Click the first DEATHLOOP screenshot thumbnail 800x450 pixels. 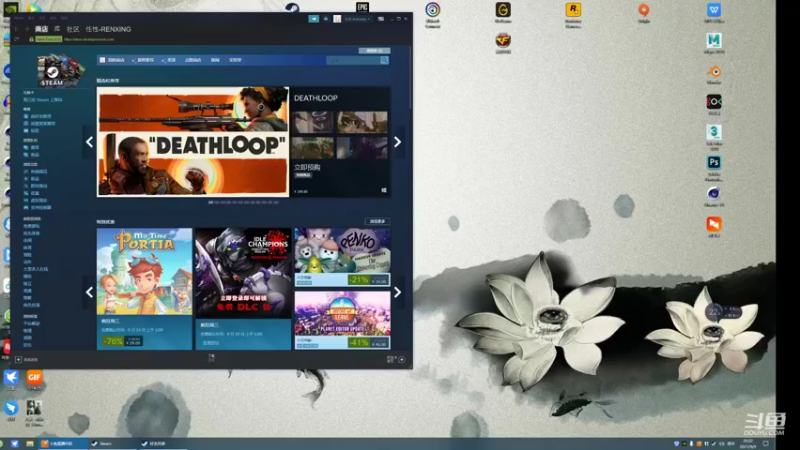(313, 122)
